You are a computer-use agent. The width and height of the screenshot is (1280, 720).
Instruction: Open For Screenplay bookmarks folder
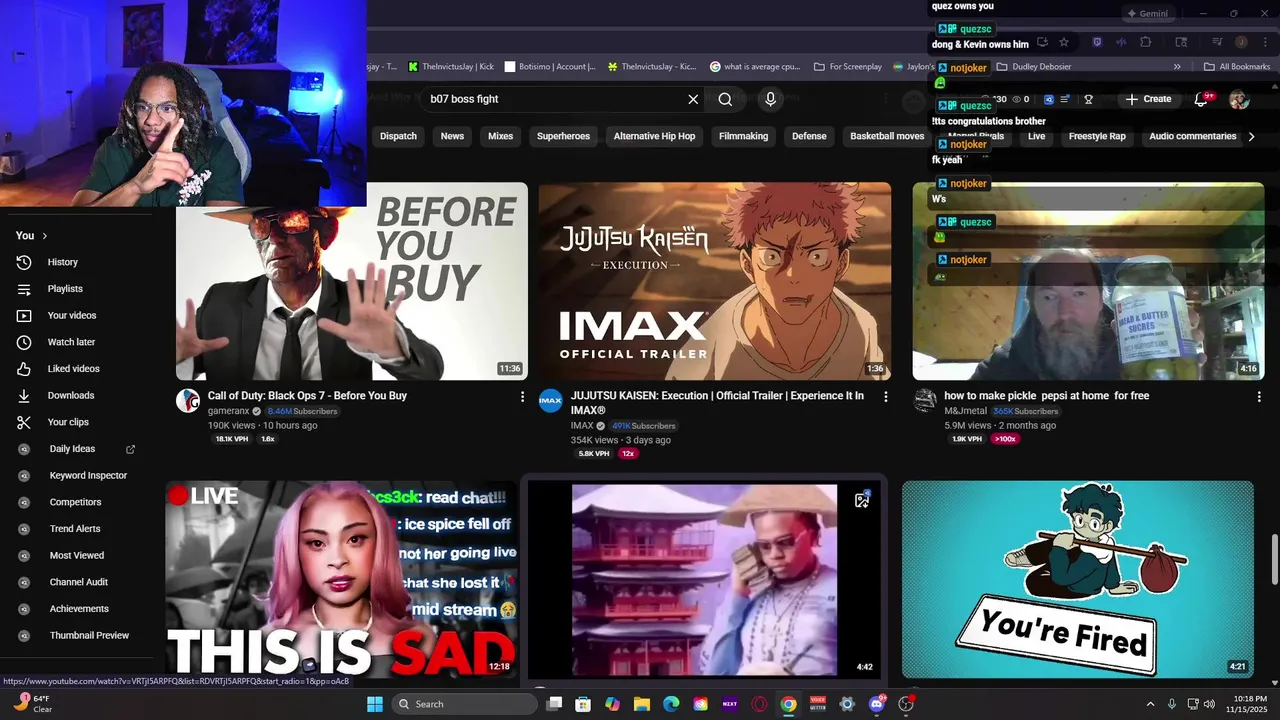tap(848, 67)
